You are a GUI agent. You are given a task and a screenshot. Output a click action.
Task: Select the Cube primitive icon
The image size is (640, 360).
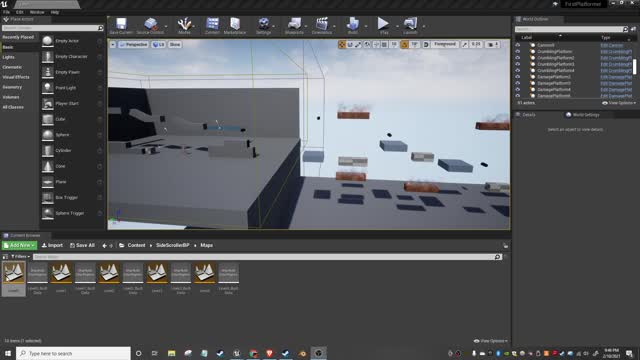click(48, 119)
